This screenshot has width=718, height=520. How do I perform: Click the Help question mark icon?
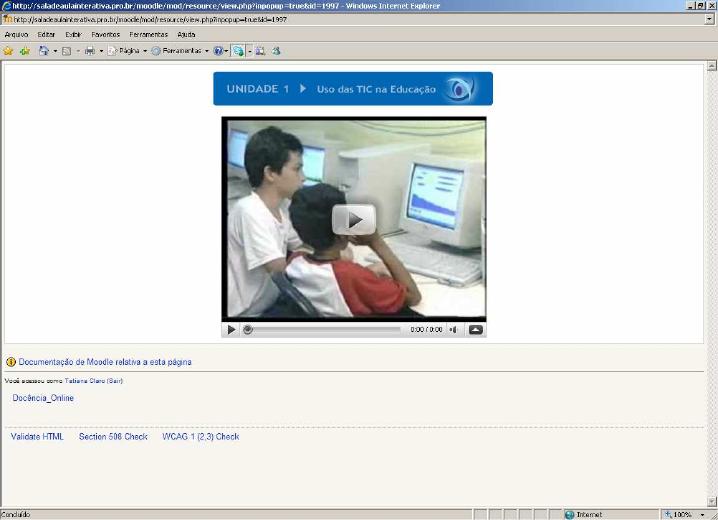(x=218, y=50)
